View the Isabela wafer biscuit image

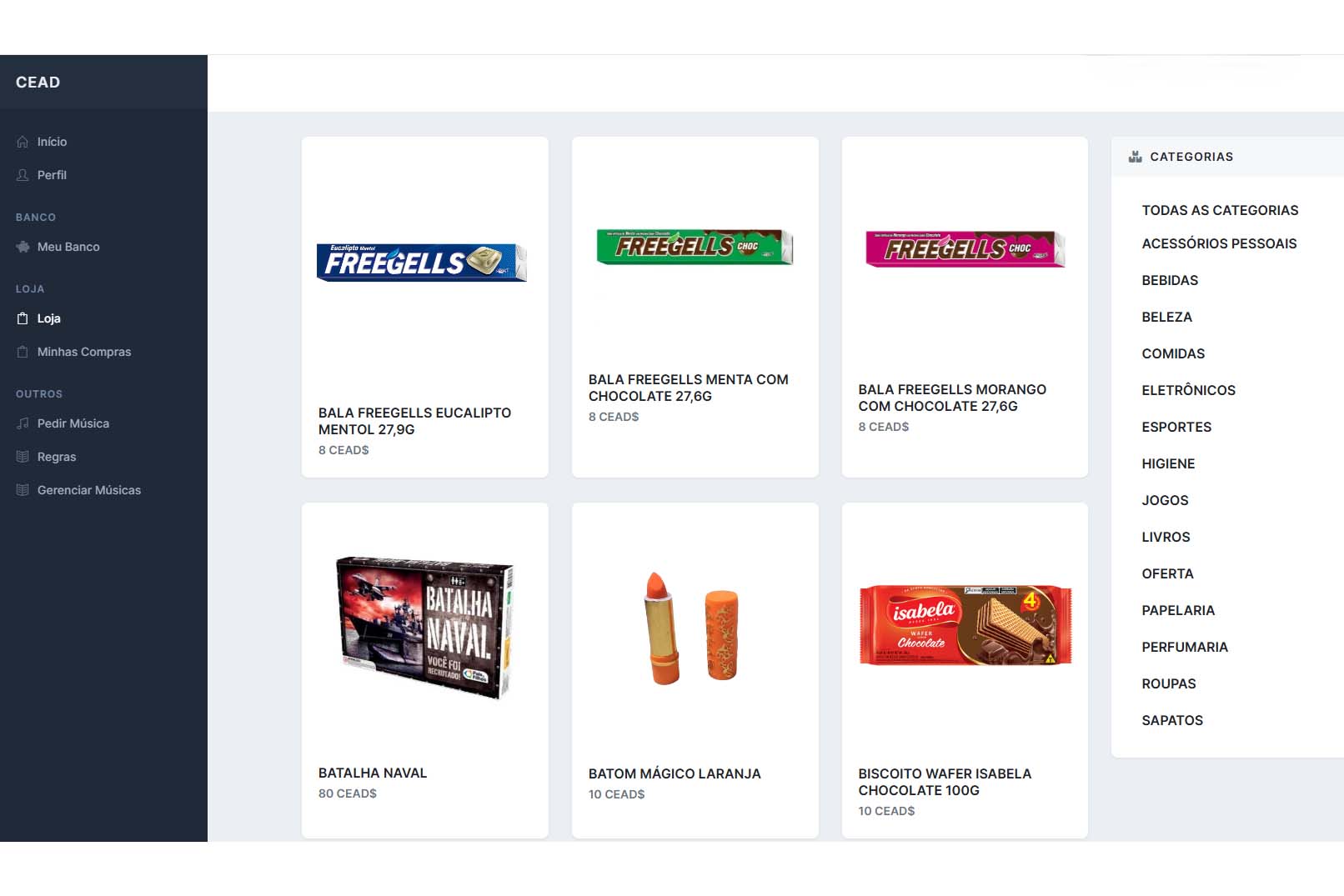[x=965, y=625]
